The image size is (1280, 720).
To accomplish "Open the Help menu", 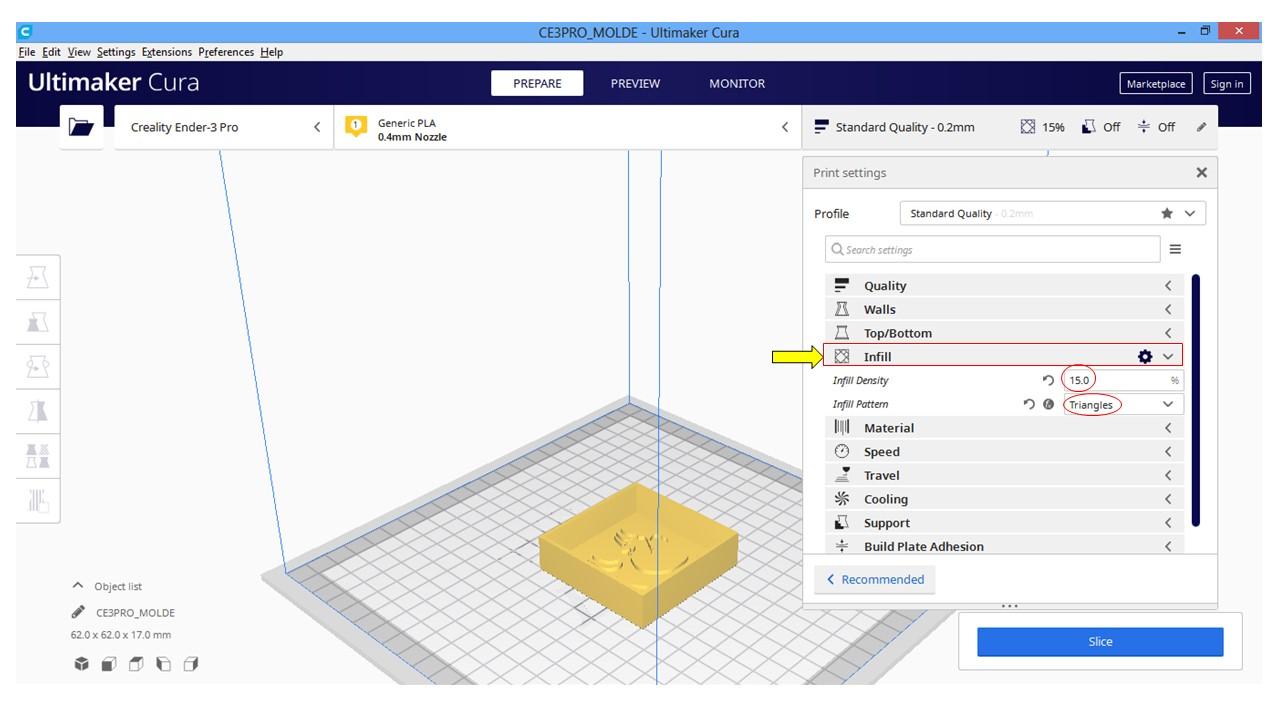I will 272,52.
